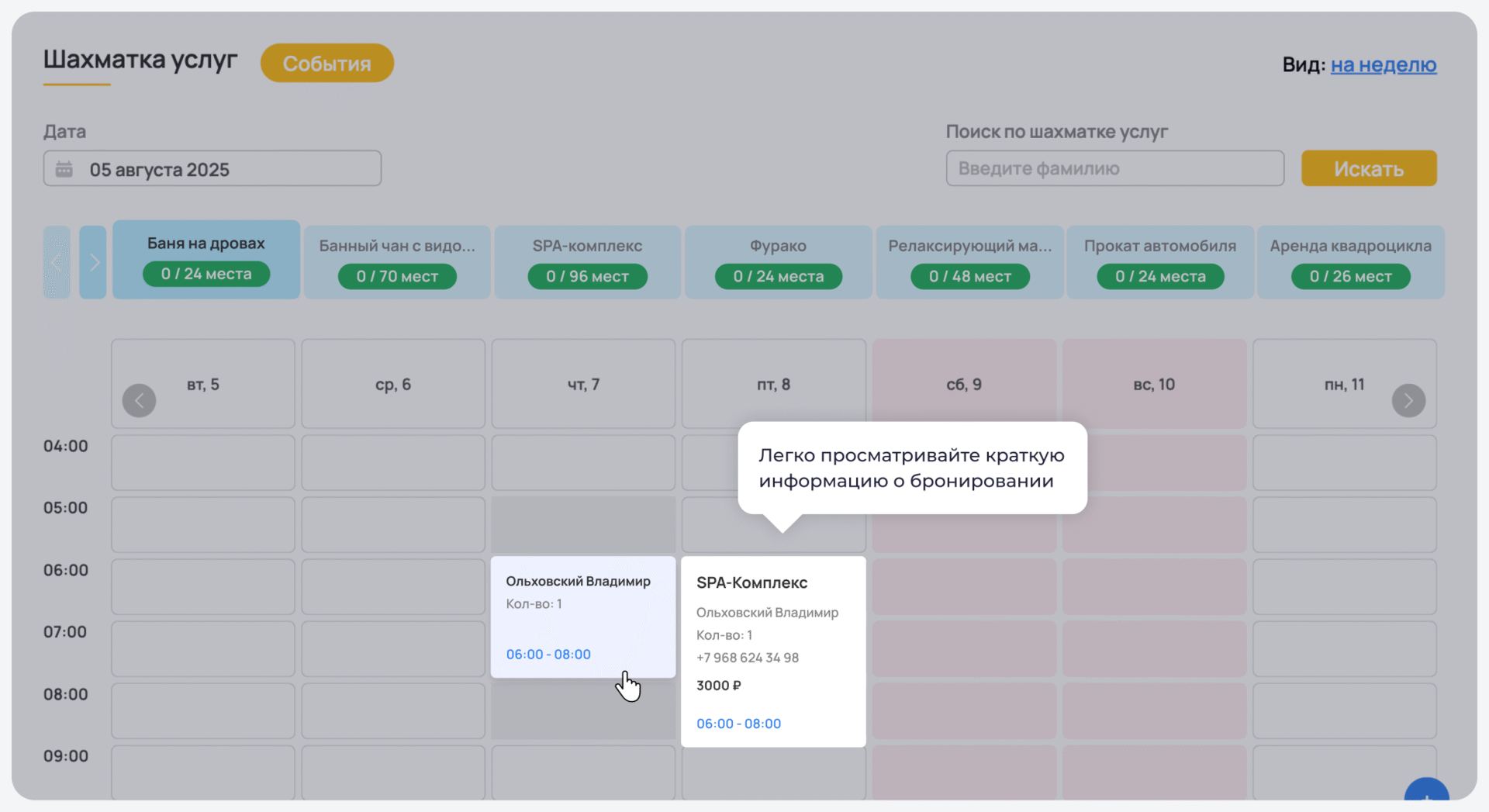Click the blue plus add button
1489x812 pixels.
(1426, 793)
